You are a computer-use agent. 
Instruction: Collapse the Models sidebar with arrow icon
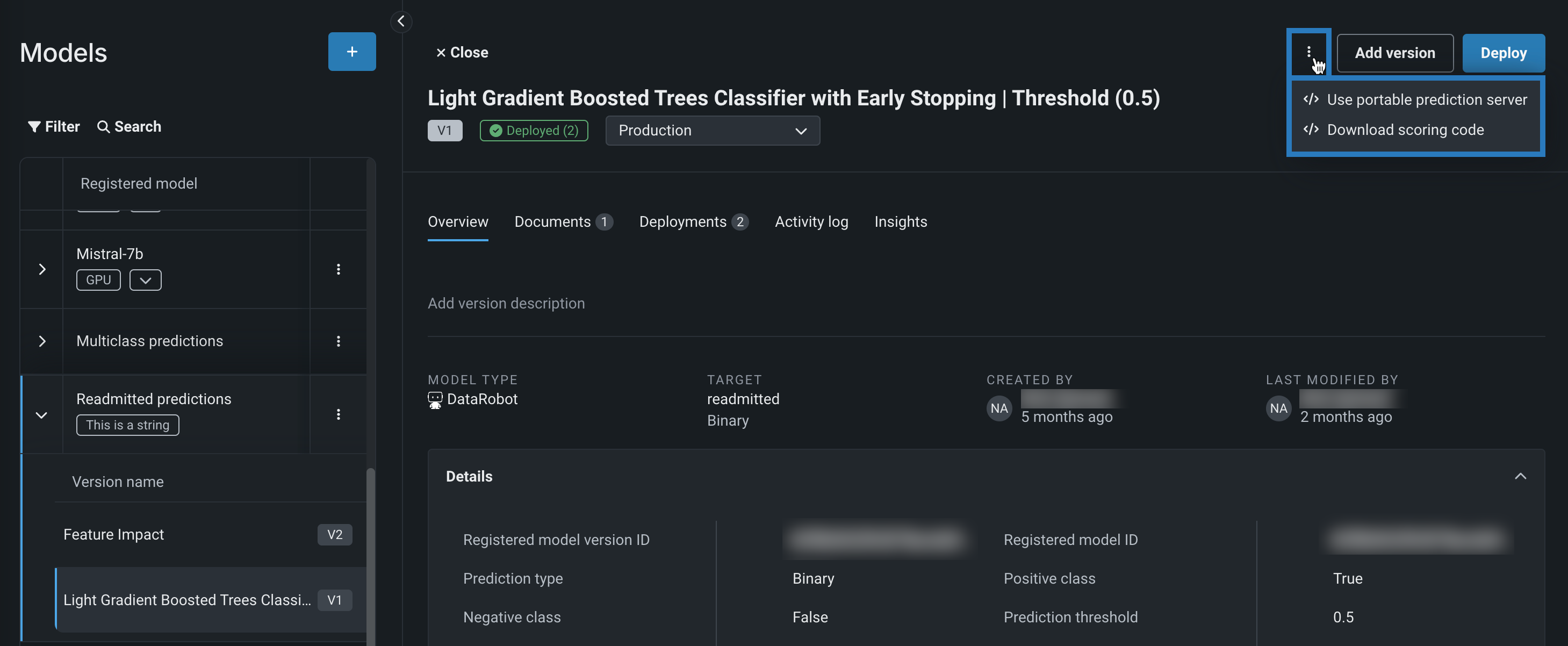pos(400,21)
